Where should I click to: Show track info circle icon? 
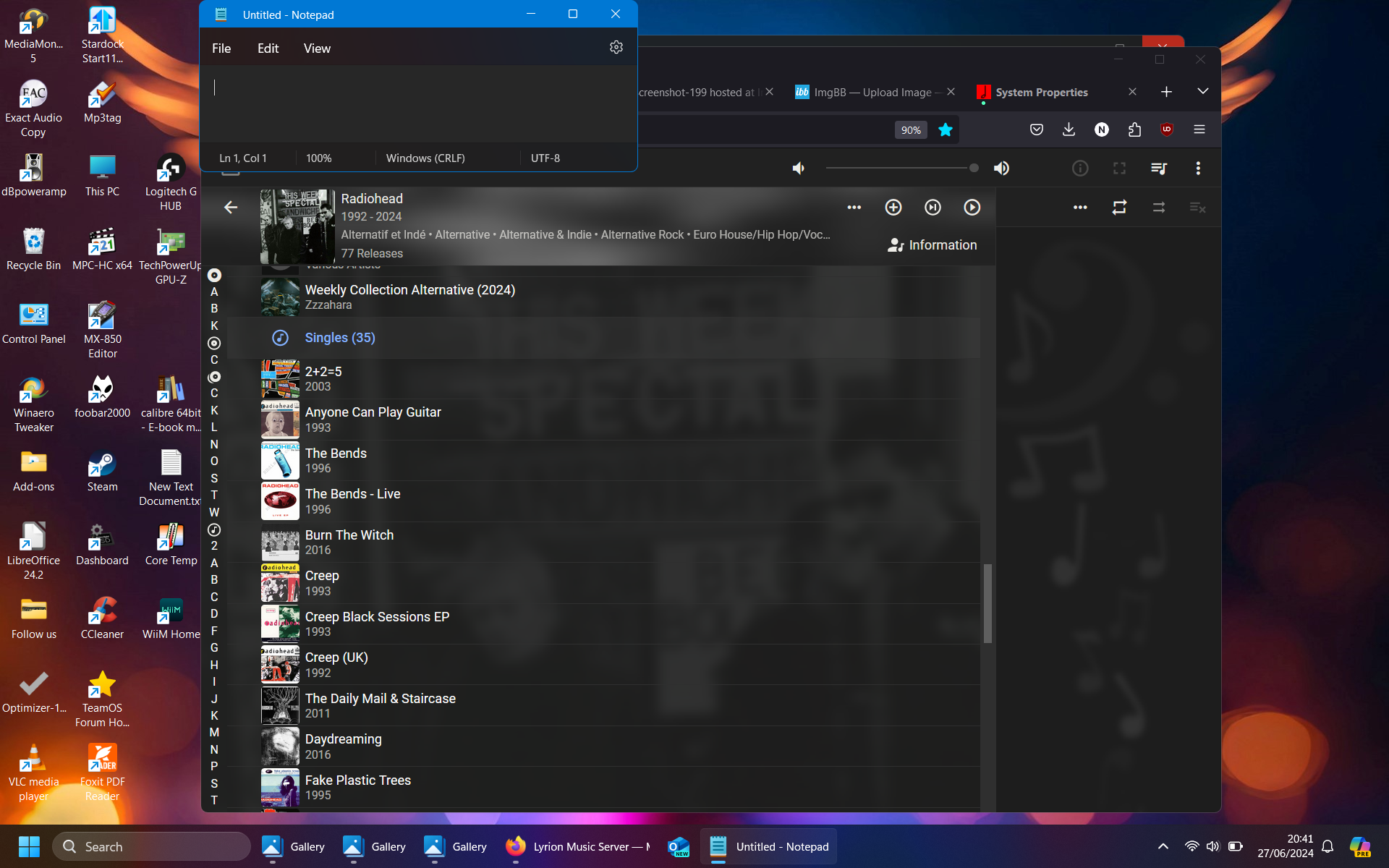click(1080, 169)
